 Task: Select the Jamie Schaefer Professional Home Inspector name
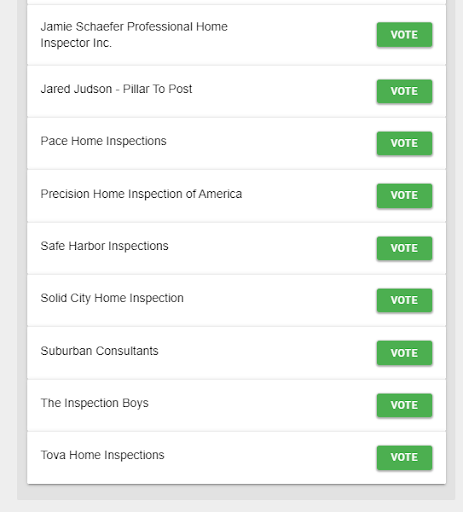pos(134,35)
